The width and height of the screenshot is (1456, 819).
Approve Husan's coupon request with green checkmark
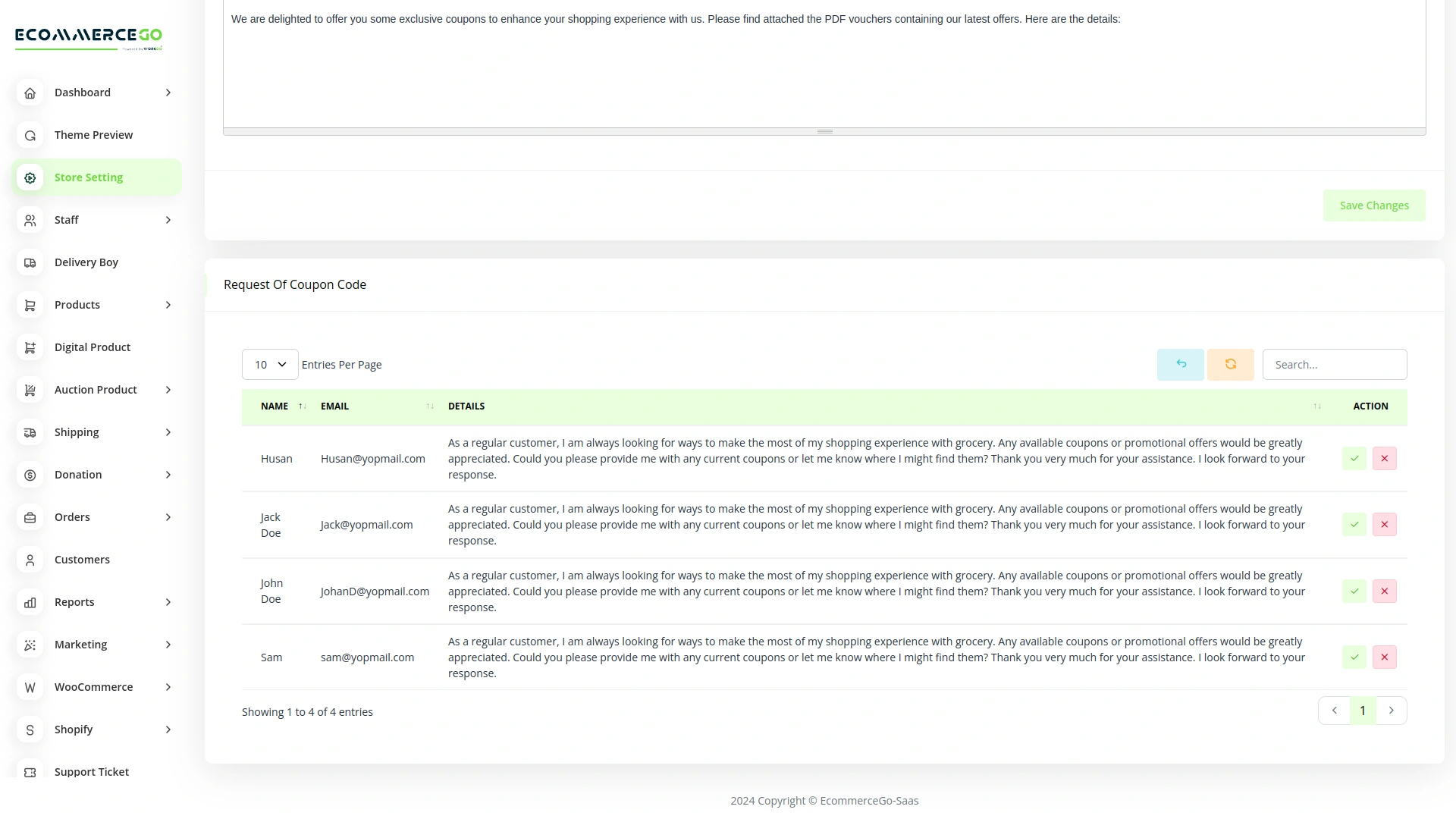(1354, 459)
